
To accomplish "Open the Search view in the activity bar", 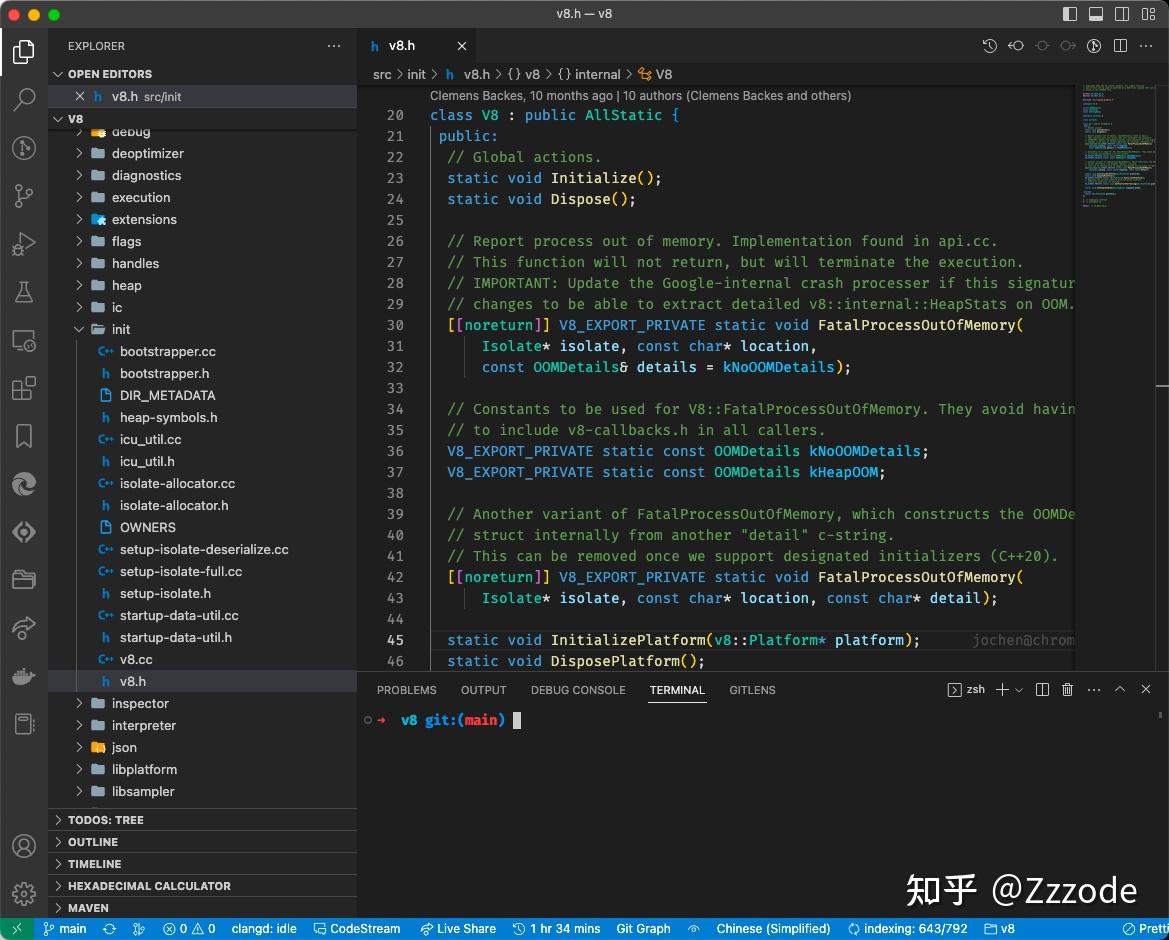I will (x=23, y=99).
